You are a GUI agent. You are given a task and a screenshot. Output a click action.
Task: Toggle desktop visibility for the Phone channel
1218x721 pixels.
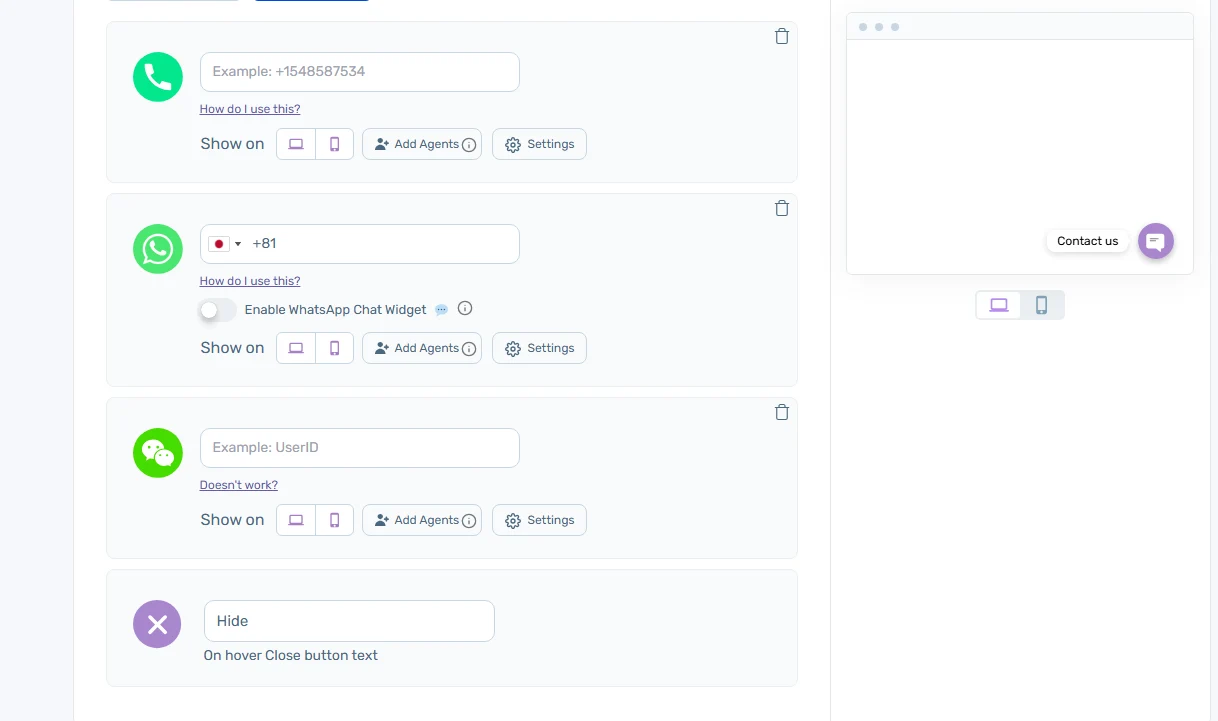(x=296, y=144)
